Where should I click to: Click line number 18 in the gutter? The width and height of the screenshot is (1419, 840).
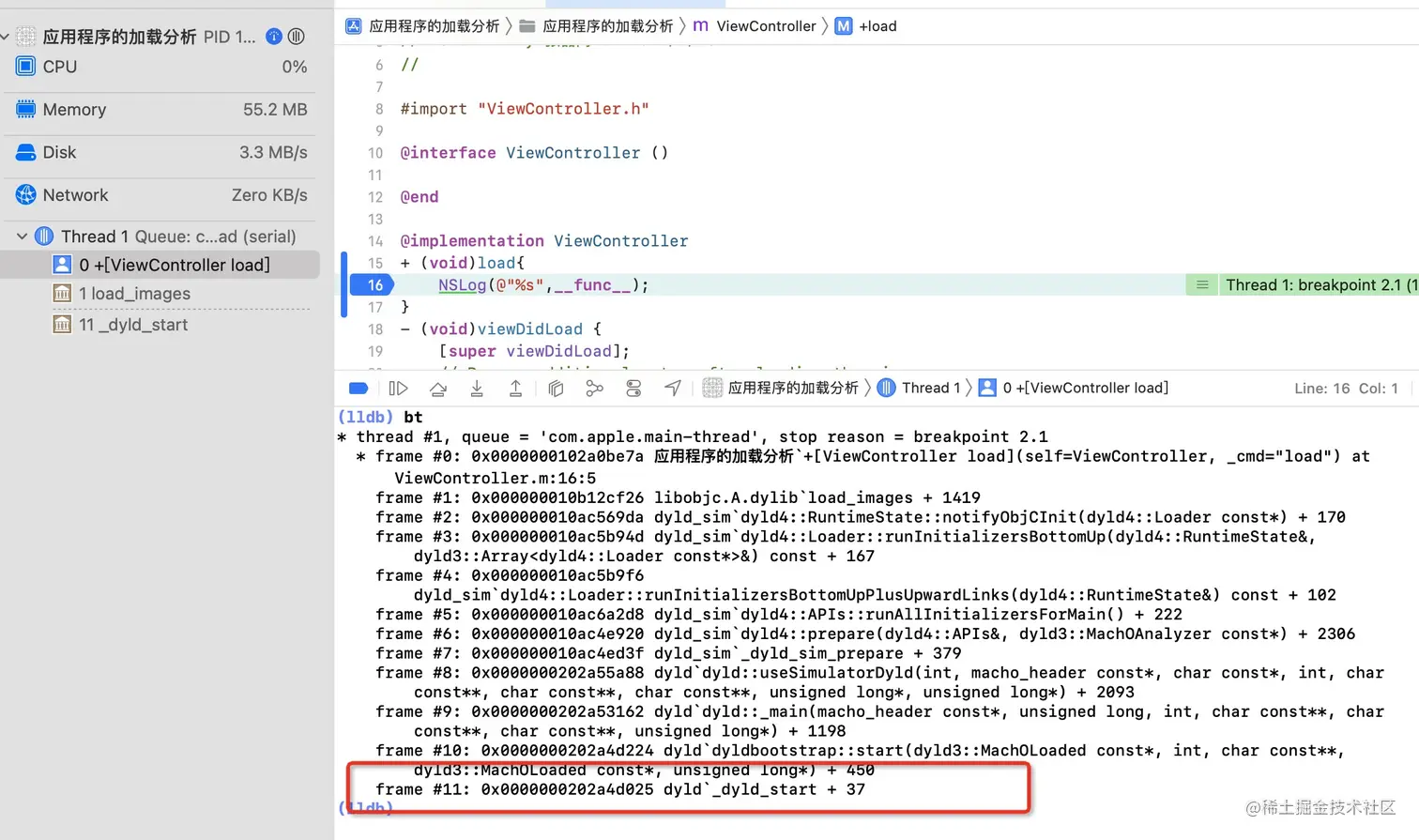[375, 329]
